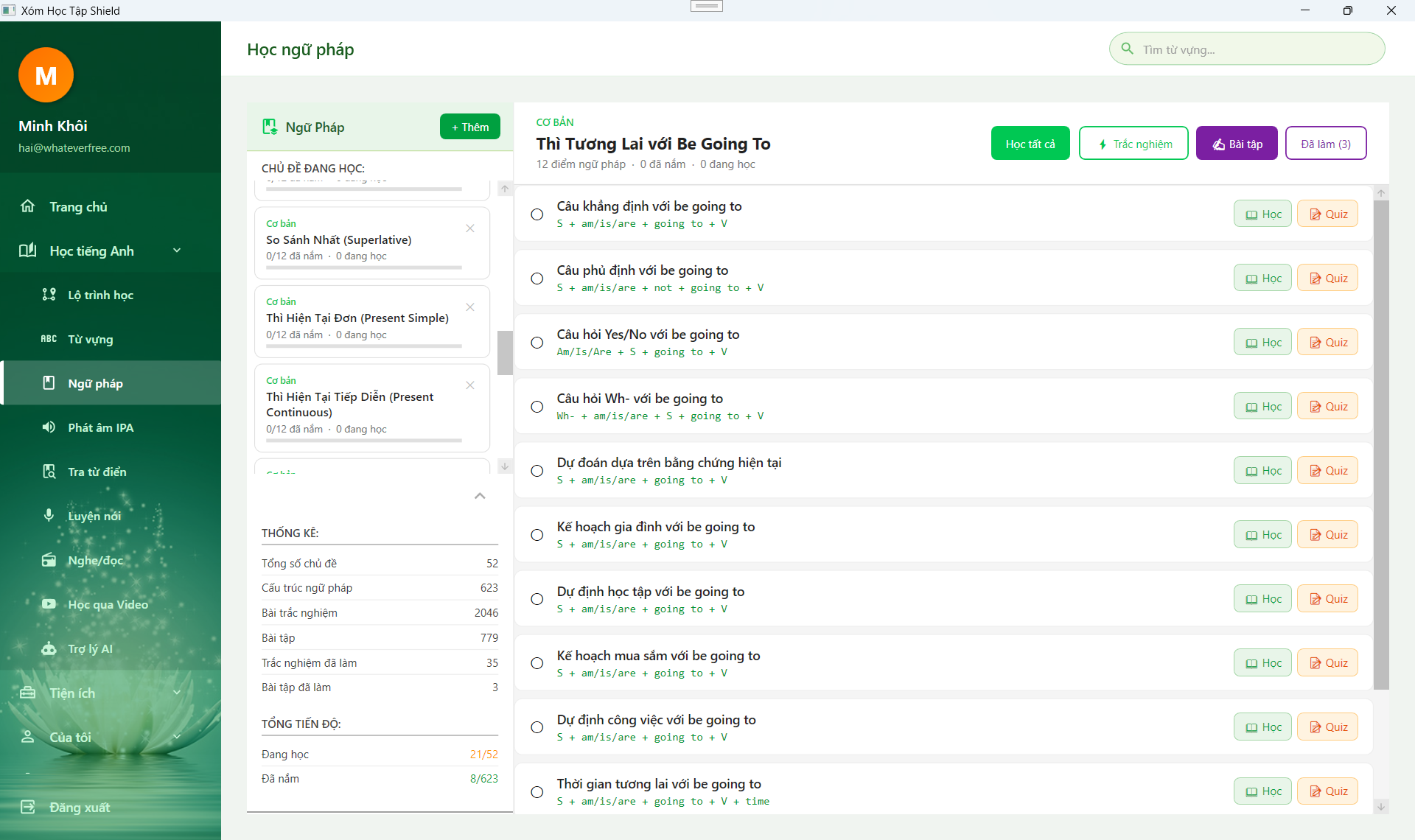
Task: Click the ABC icon beside Từ vựng
Action: pos(49,339)
